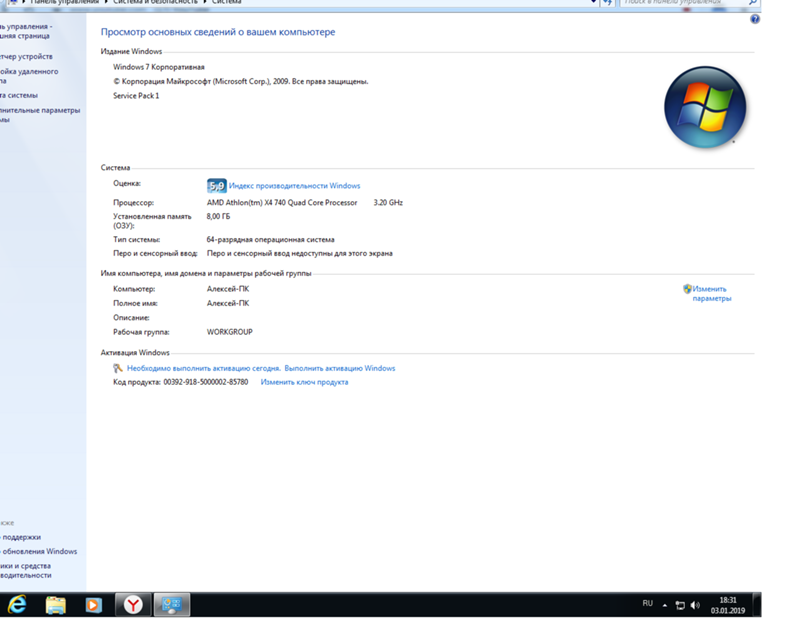Image resolution: width=800 pixels, height=640 pixels.
Task: Open the RU input language indicator
Action: tap(647, 603)
